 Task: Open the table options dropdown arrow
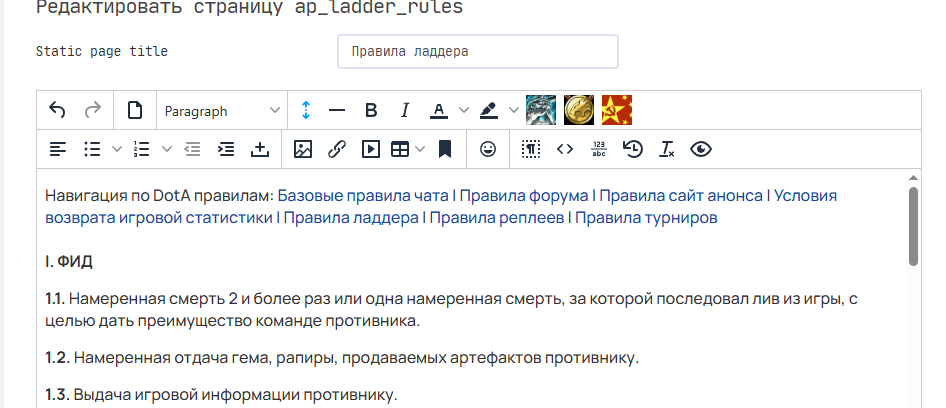tap(421, 149)
